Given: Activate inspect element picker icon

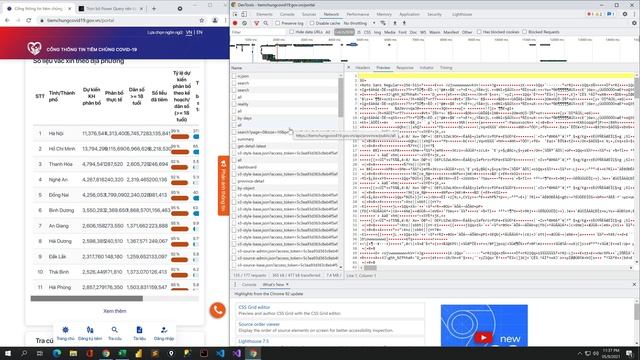Looking at the screenshot, I should coord(235,14).
